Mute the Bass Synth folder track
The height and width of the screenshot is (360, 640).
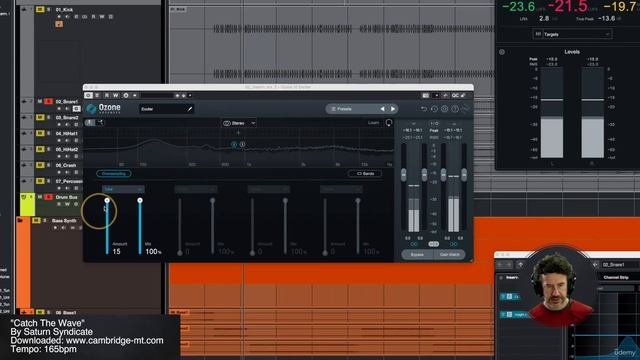(x=36, y=220)
